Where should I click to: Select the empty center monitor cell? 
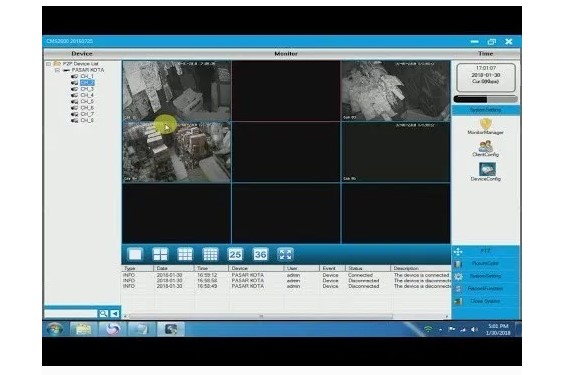[x=286, y=152]
